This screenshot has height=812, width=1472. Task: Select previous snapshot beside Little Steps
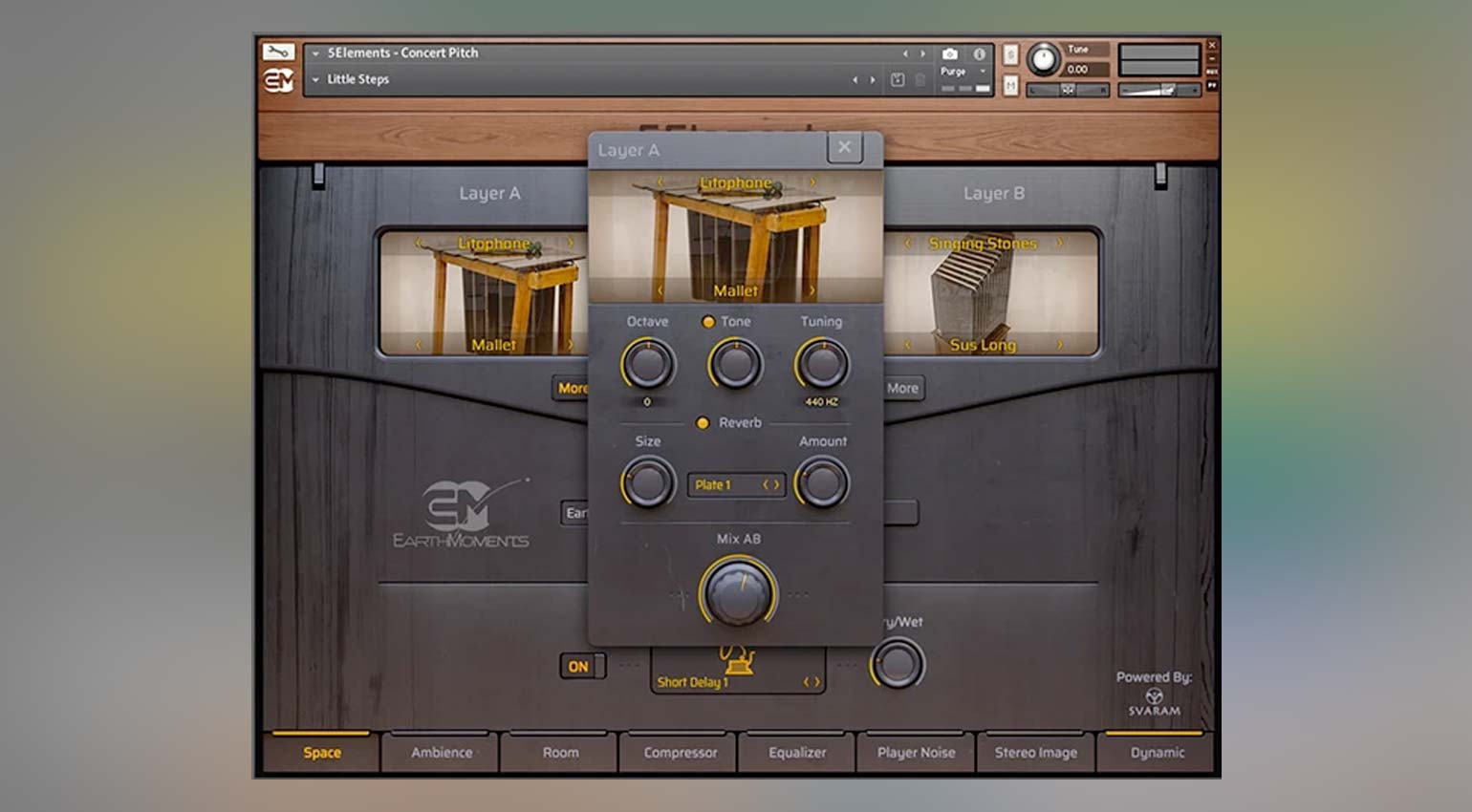coord(855,80)
